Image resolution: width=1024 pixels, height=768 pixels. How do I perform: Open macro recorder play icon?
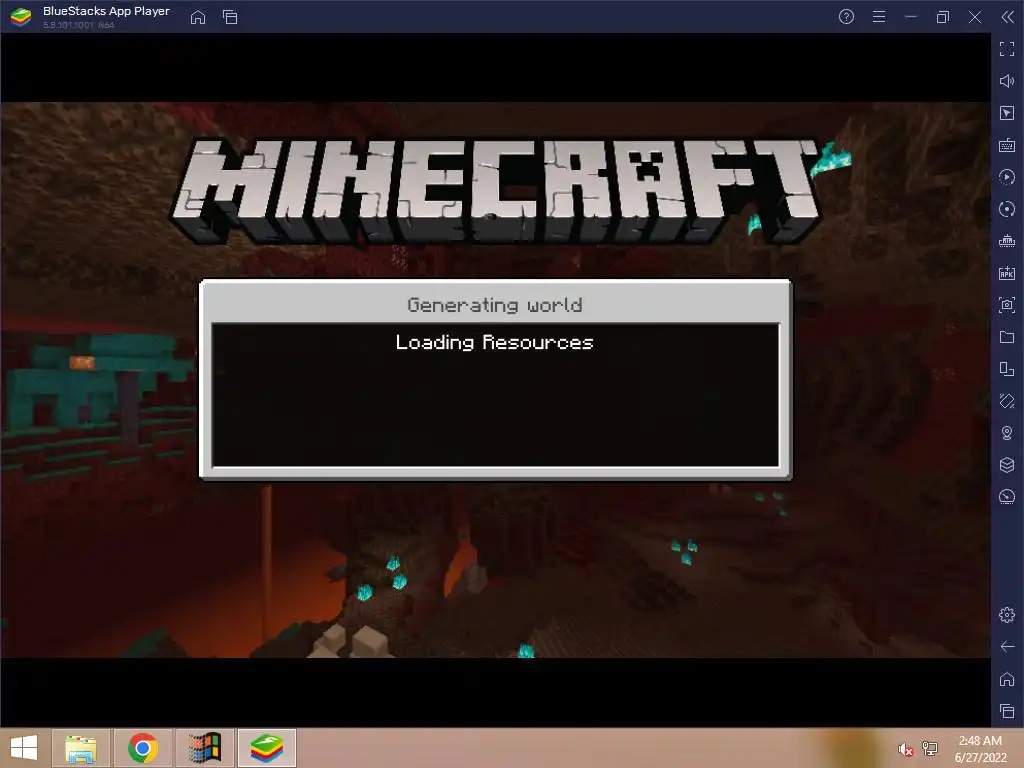[x=1007, y=177]
